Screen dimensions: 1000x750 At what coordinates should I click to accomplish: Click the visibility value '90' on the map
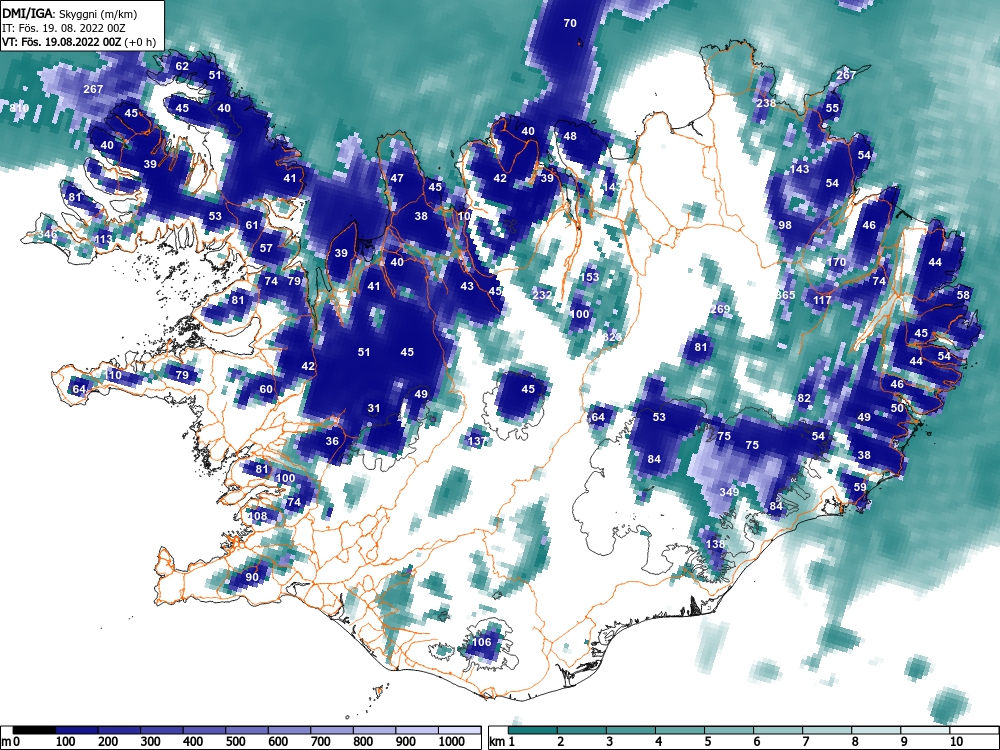point(252,577)
